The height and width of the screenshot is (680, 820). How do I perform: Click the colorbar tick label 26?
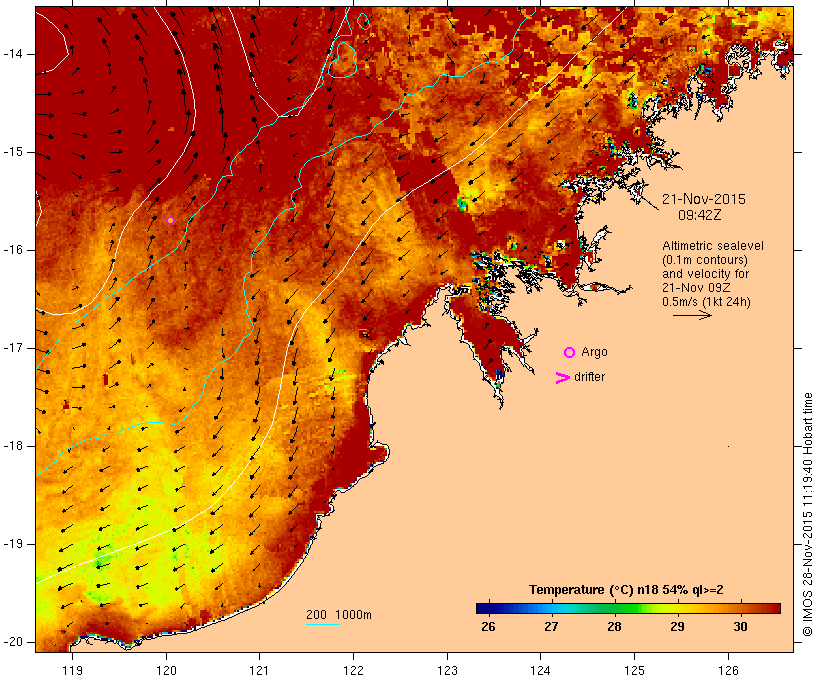pyautogui.click(x=488, y=627)
